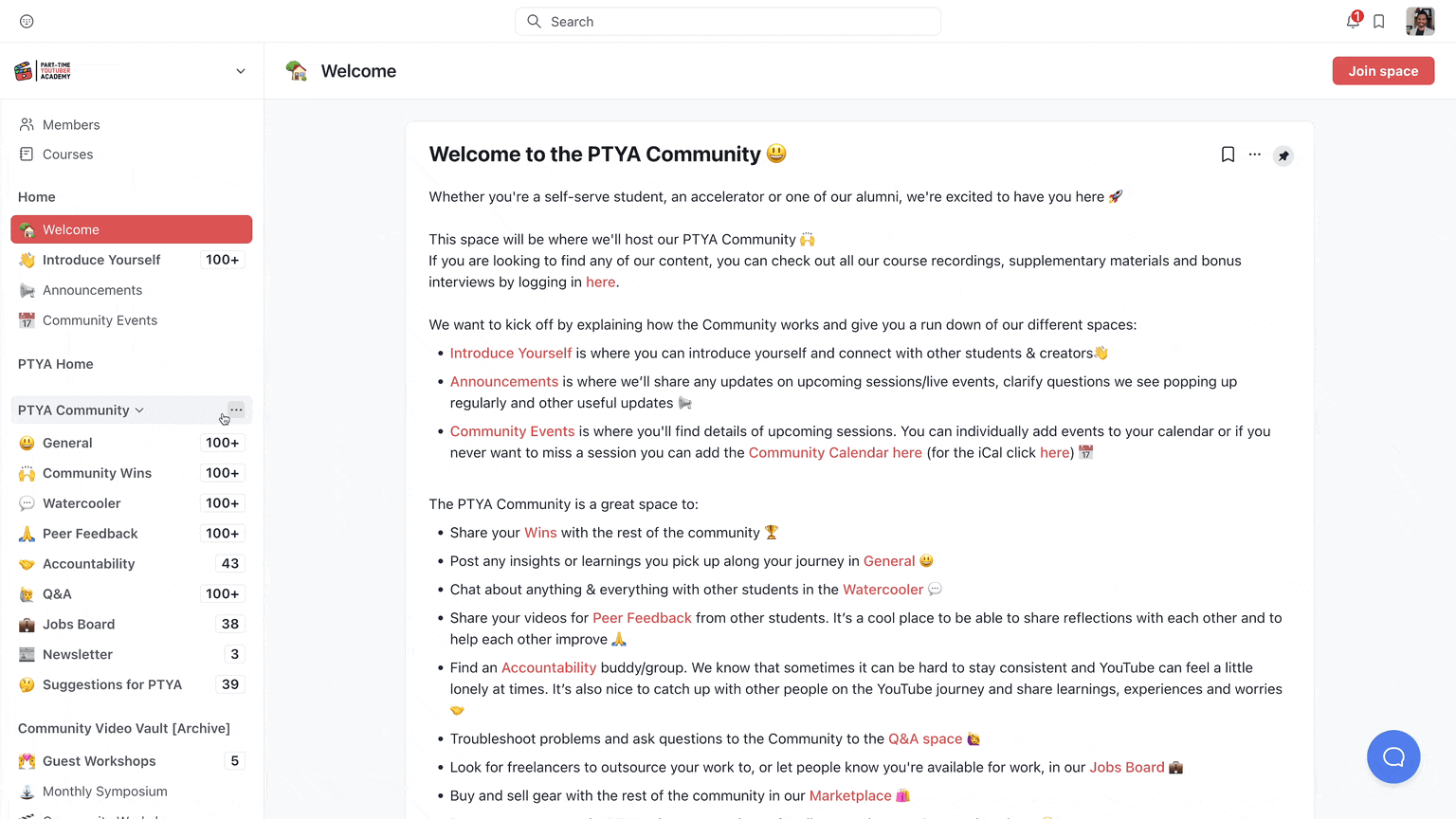Open the community switcher dropdown
Viewport: 1456px width, 819px height.
click(x=241, y=70)
